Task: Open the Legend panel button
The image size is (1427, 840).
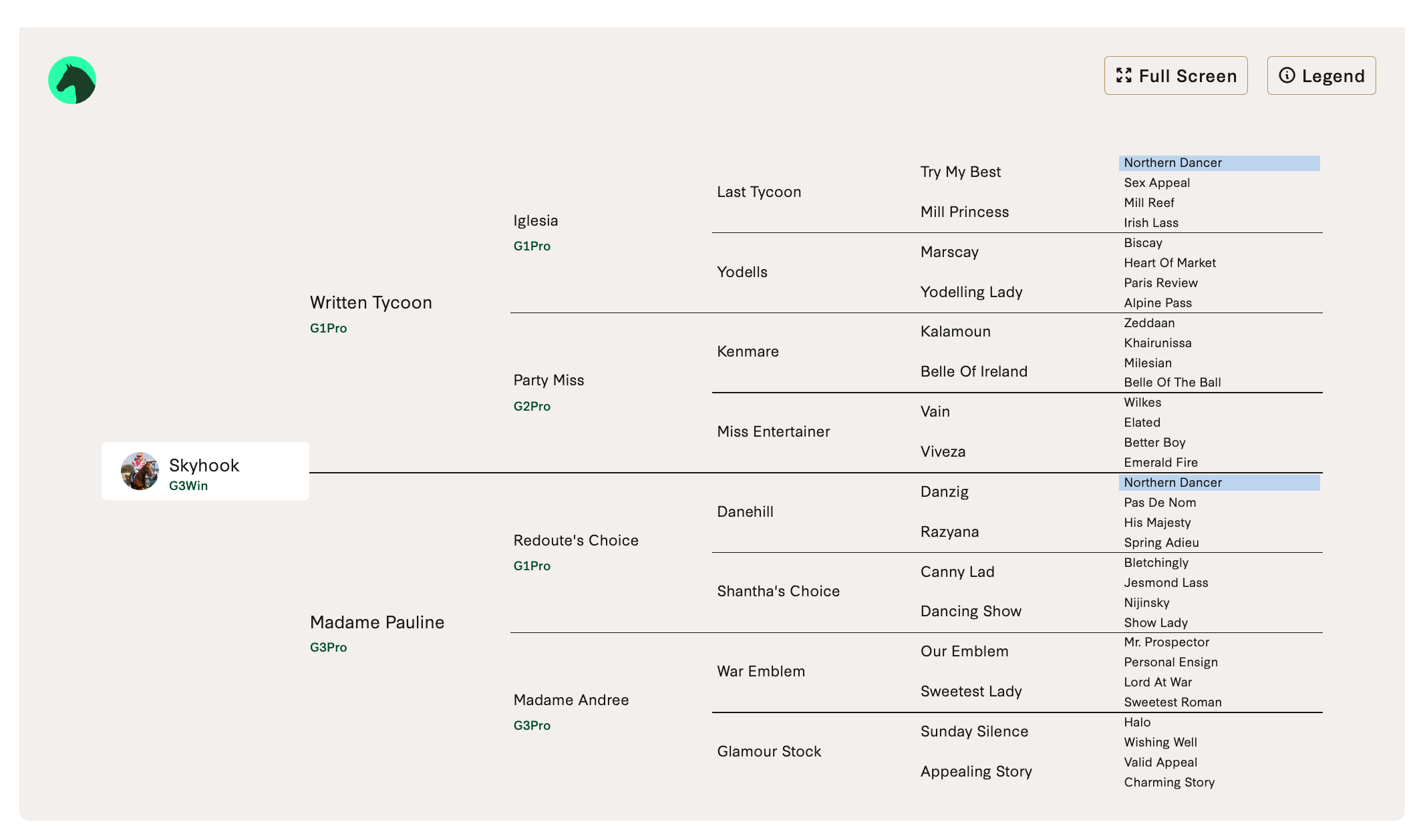Action: [1321, 75]
